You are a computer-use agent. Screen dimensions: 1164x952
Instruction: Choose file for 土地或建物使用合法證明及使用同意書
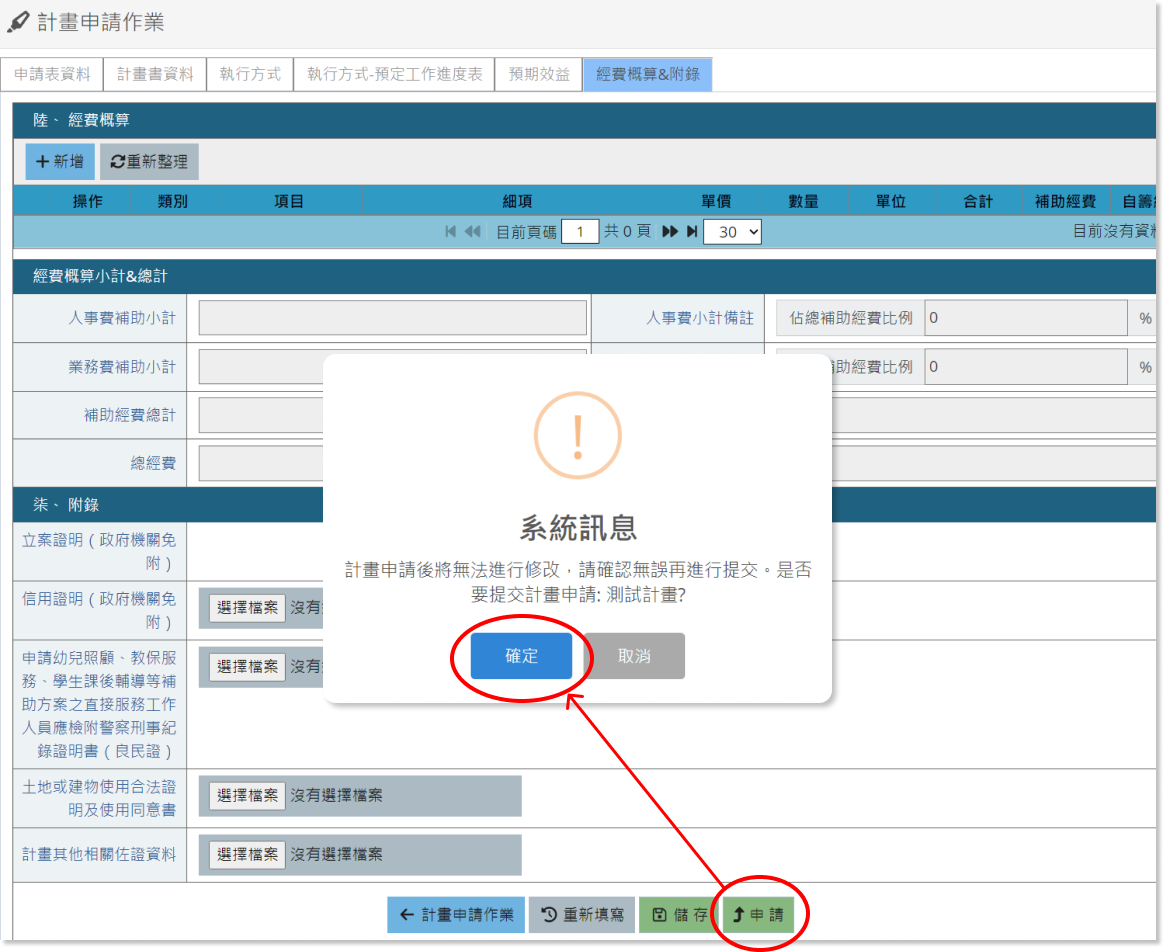point(247,796)
